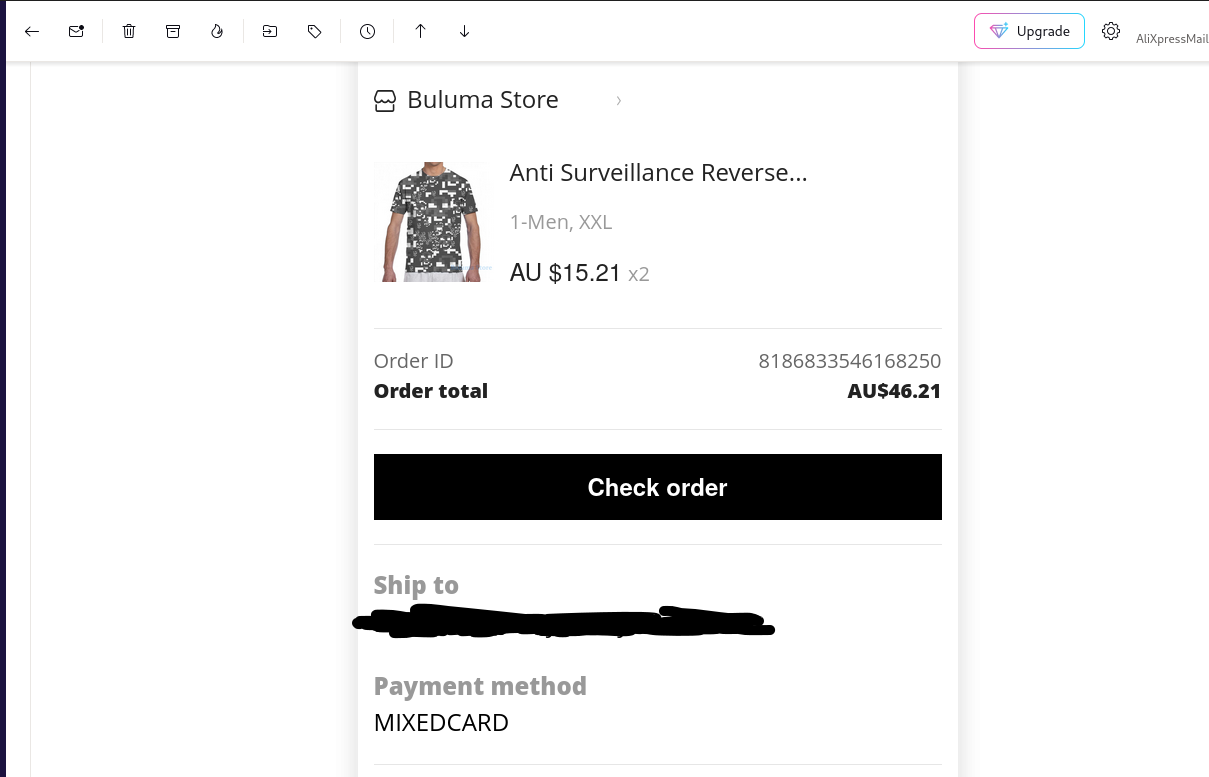
Task: Open settings via the gear icon
Action: tap(1111, 31)
